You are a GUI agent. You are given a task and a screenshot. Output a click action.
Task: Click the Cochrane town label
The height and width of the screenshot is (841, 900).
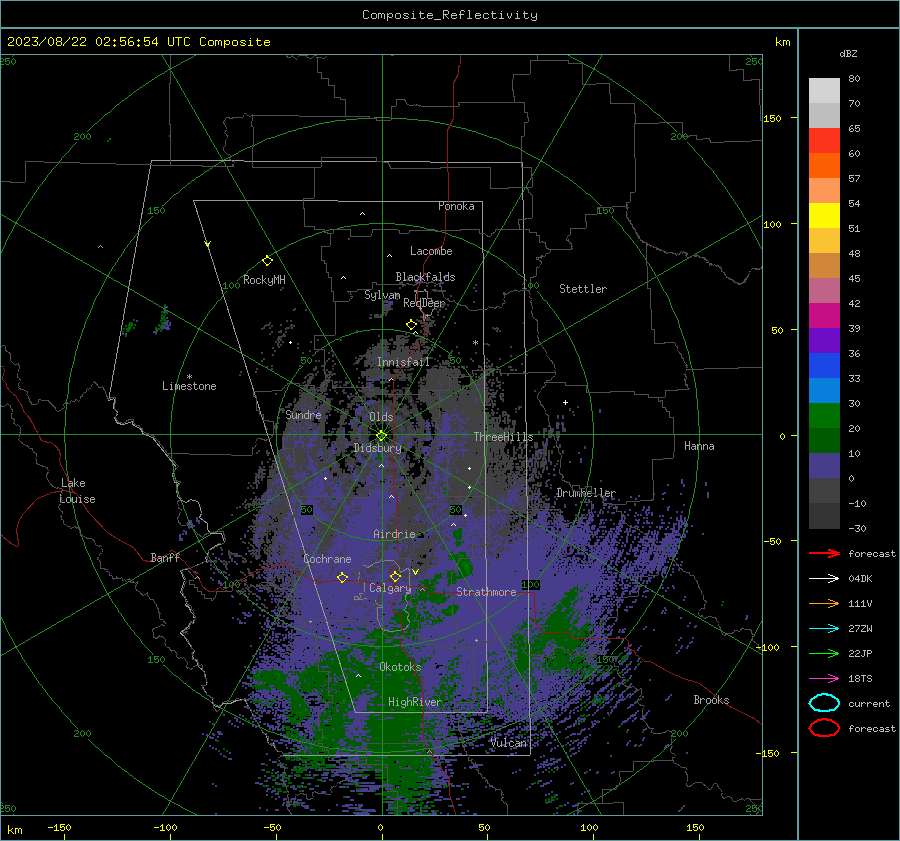click(x=327, y=559)
